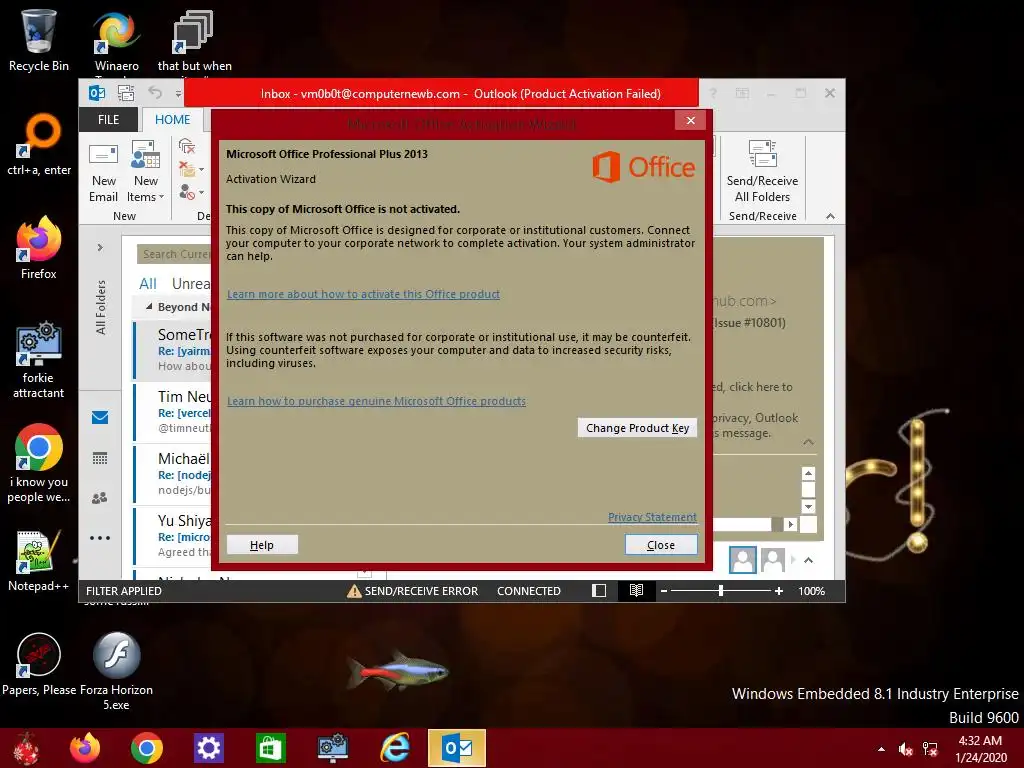Click the Undo arrow in quick access toolbar
Image resolution: width=1024 pixels, height=768 pixels.
point(155,93)
